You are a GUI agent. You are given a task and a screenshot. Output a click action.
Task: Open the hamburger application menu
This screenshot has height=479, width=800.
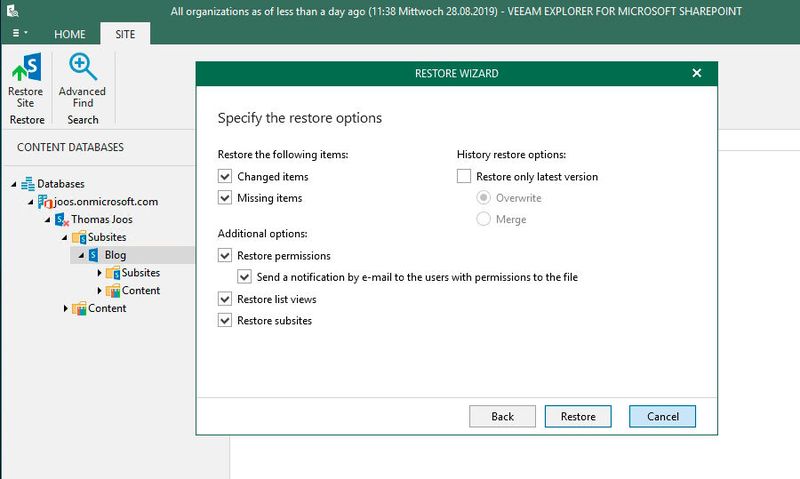(19, 33)
